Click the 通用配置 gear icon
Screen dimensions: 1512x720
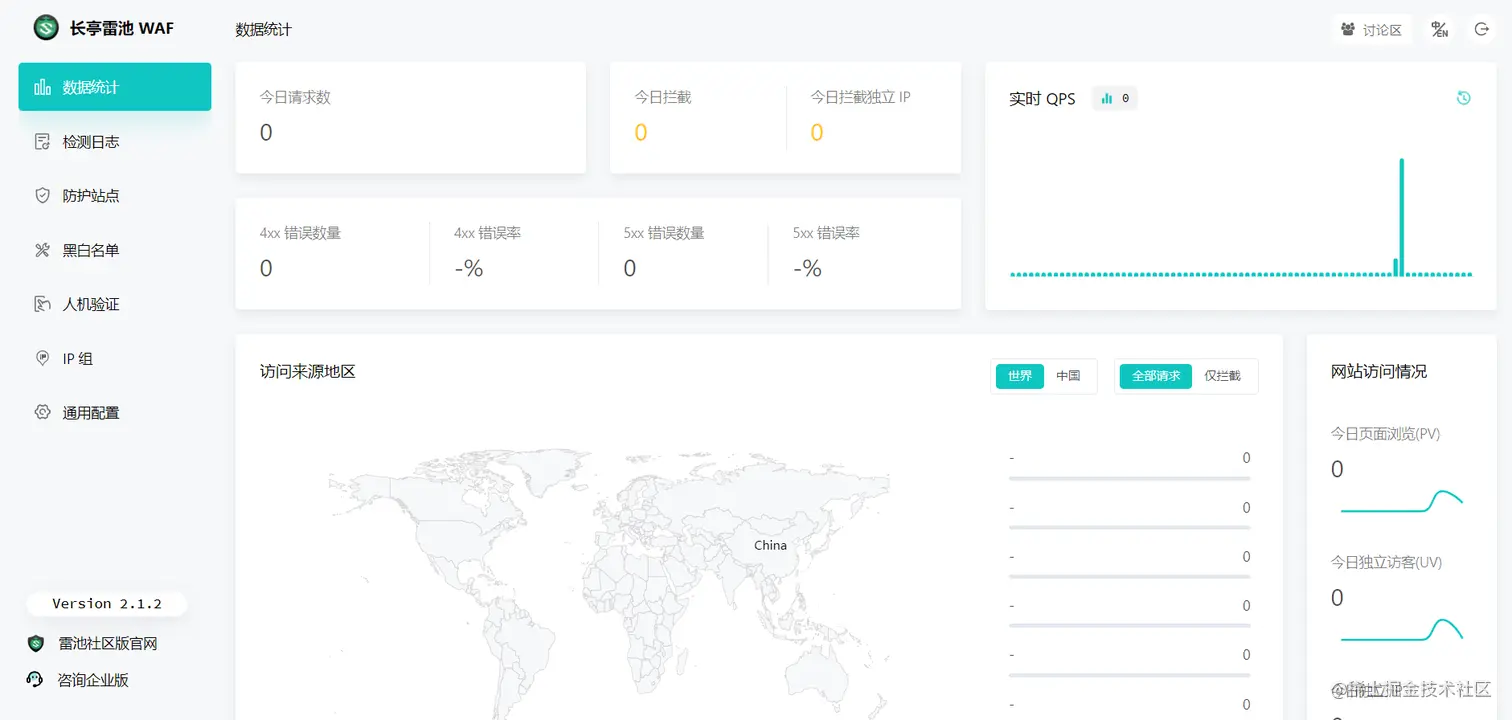[x=42, y=412]
